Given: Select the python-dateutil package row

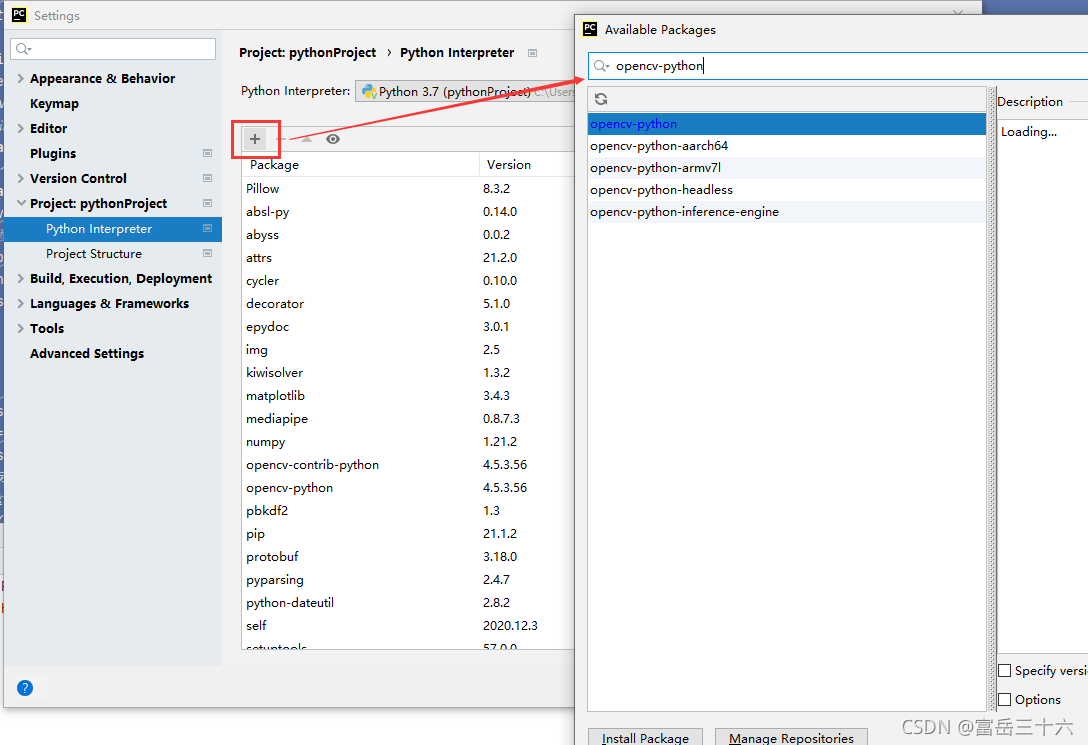Looking at the screenshot, I should click(x=408, y=602).
